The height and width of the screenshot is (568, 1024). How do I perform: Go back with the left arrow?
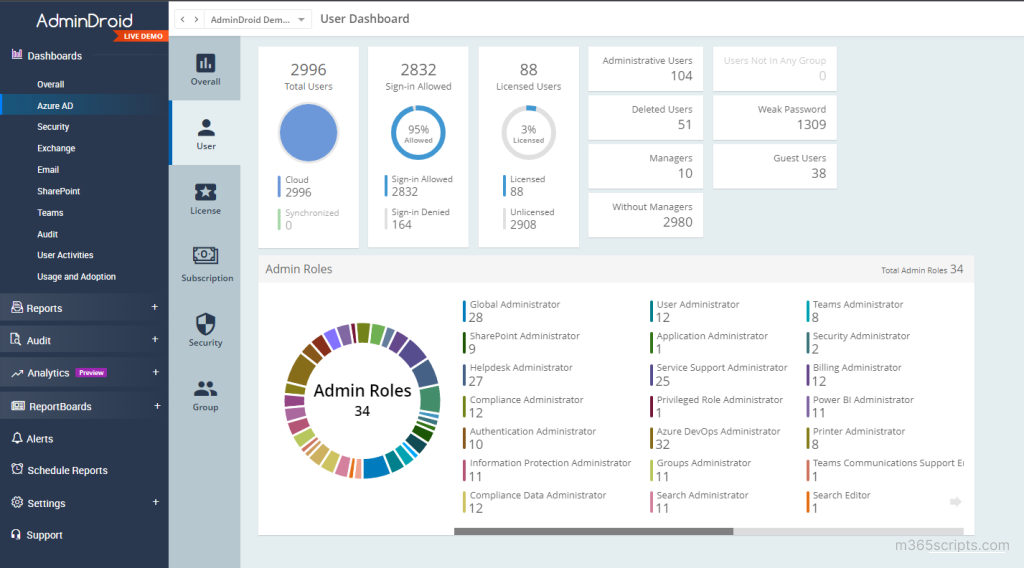[x=183, y=20]
